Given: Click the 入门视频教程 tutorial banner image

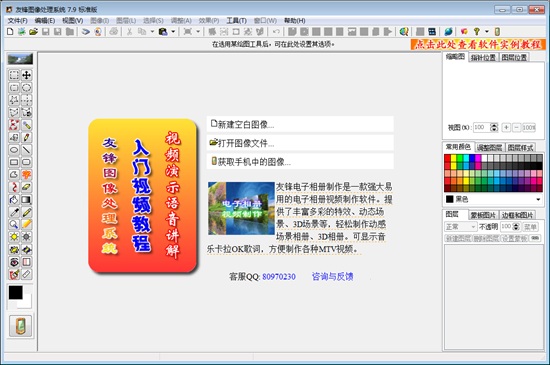Looking at the screenshot, I should coord(142,196).
